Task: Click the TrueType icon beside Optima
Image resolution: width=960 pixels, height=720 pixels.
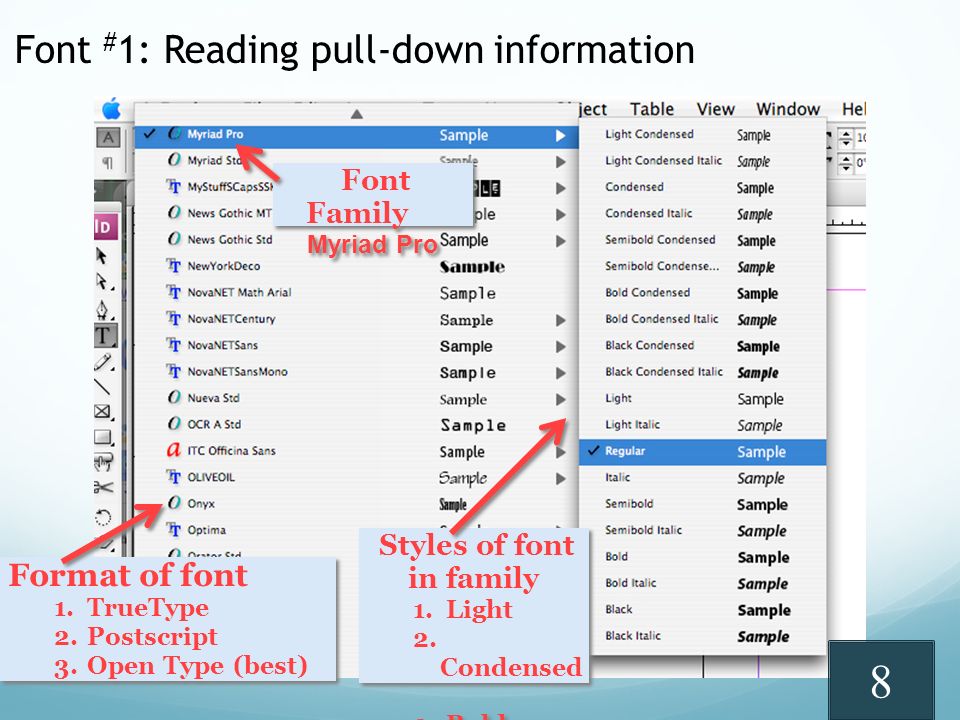Action: [174, 530]
